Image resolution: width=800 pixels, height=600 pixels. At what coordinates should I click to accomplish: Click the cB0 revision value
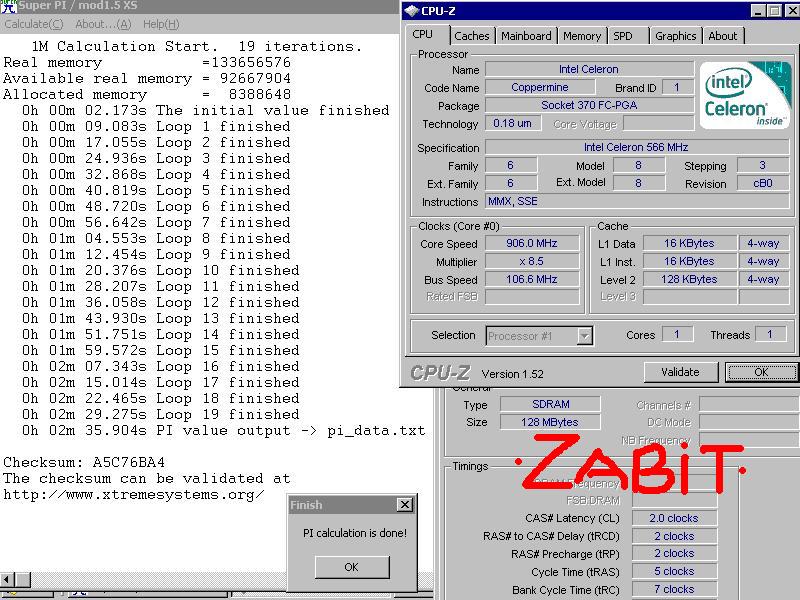click(x=763, y=183)
